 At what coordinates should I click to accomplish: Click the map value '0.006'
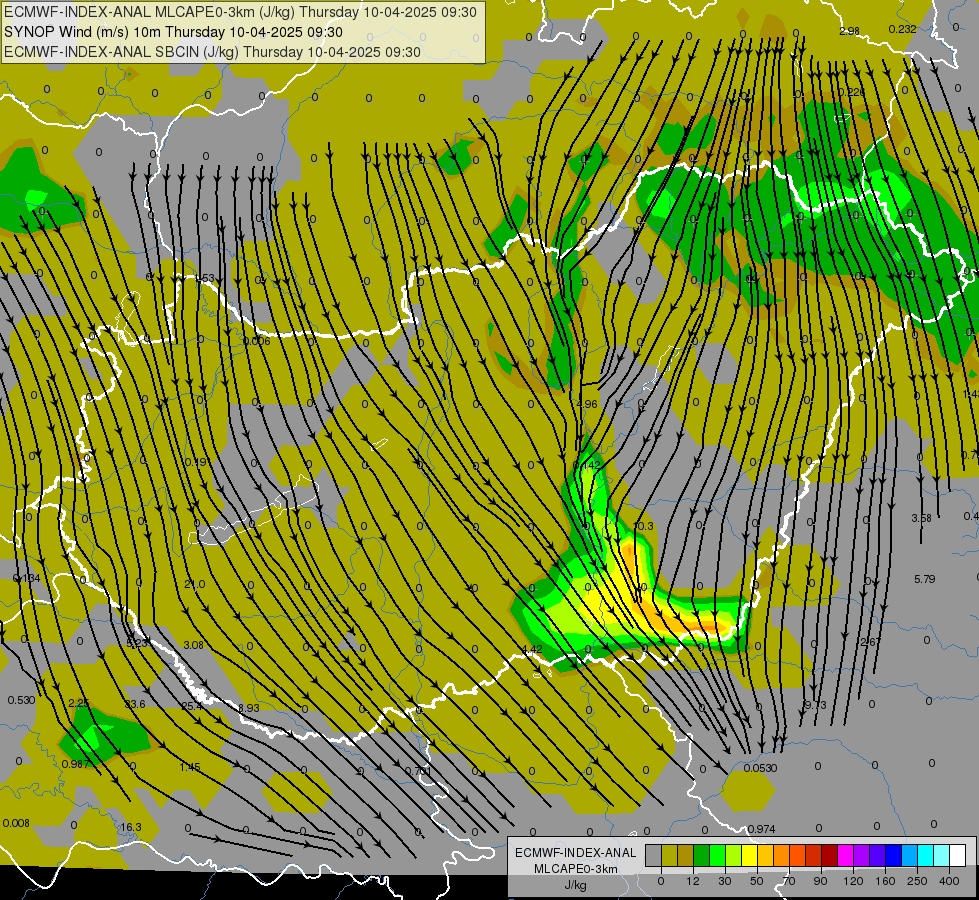pos(257,341)
